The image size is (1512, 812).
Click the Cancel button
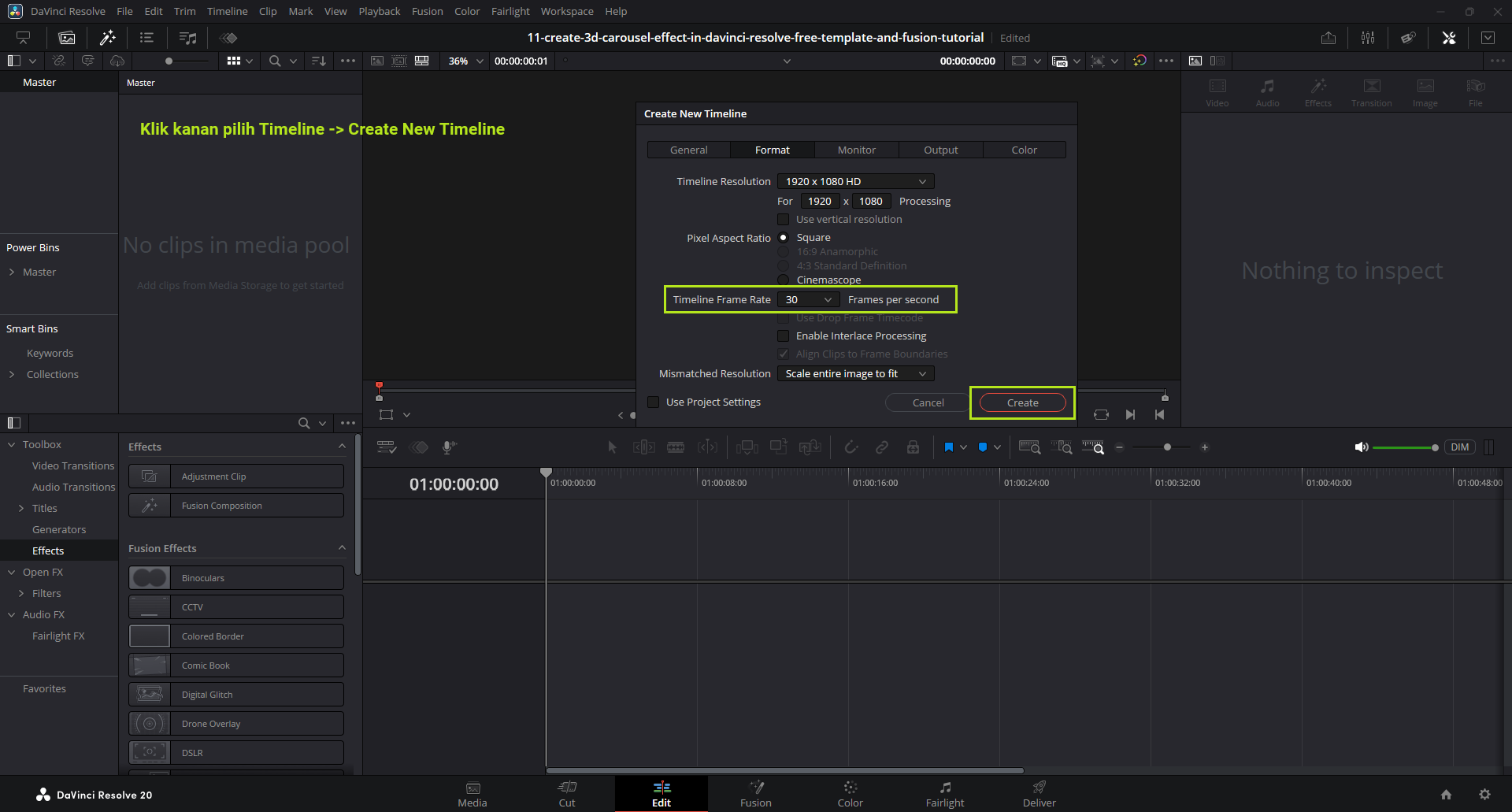928,403
